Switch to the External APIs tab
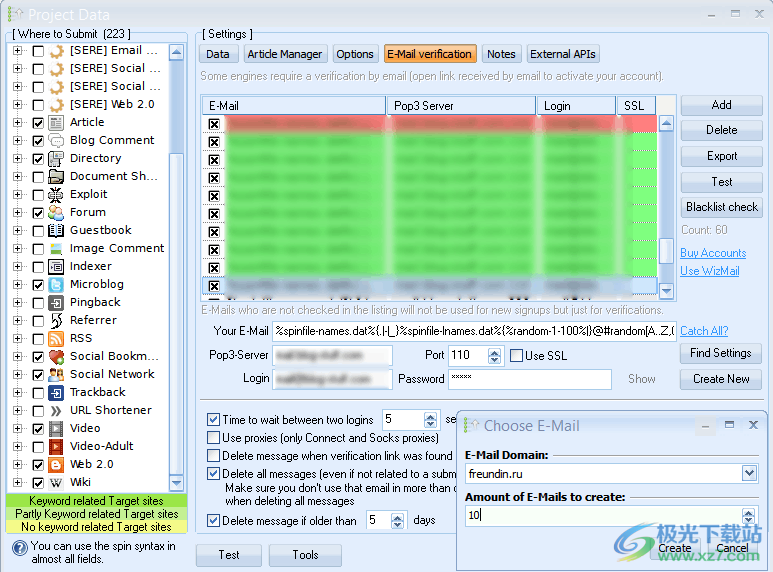The width and height of the screenshot is (773, 572). click(563, 54)
